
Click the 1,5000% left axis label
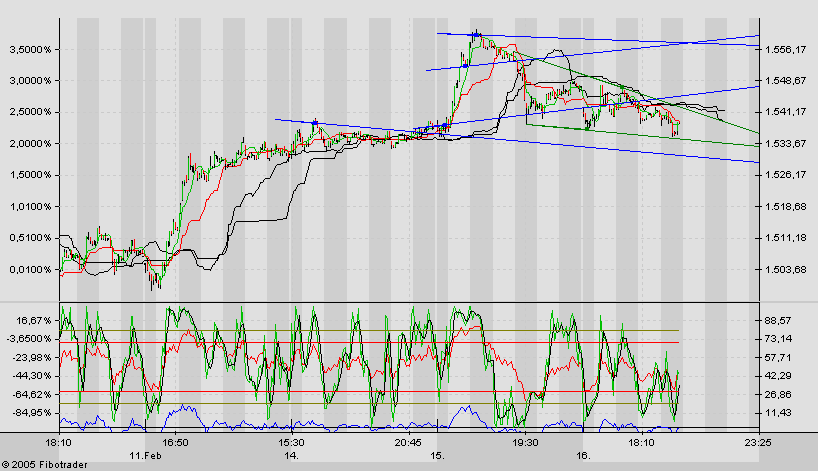click(30, 175)
